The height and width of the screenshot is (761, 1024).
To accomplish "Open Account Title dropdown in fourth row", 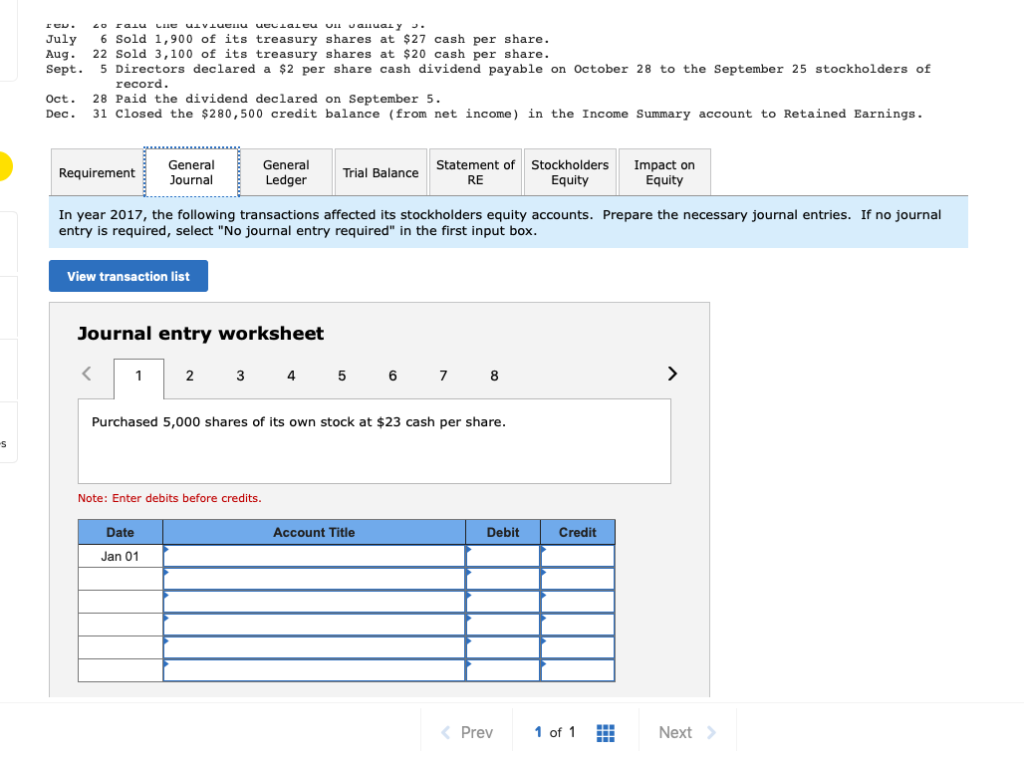I will [x=314, y=625].
